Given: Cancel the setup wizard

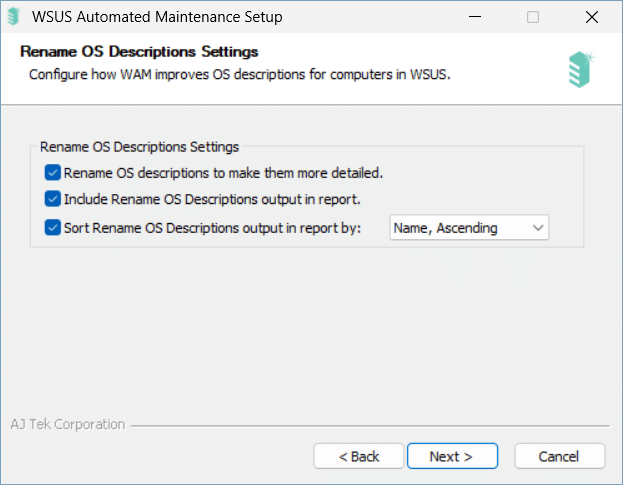Looking at the screenshot, I should (559, 456).
